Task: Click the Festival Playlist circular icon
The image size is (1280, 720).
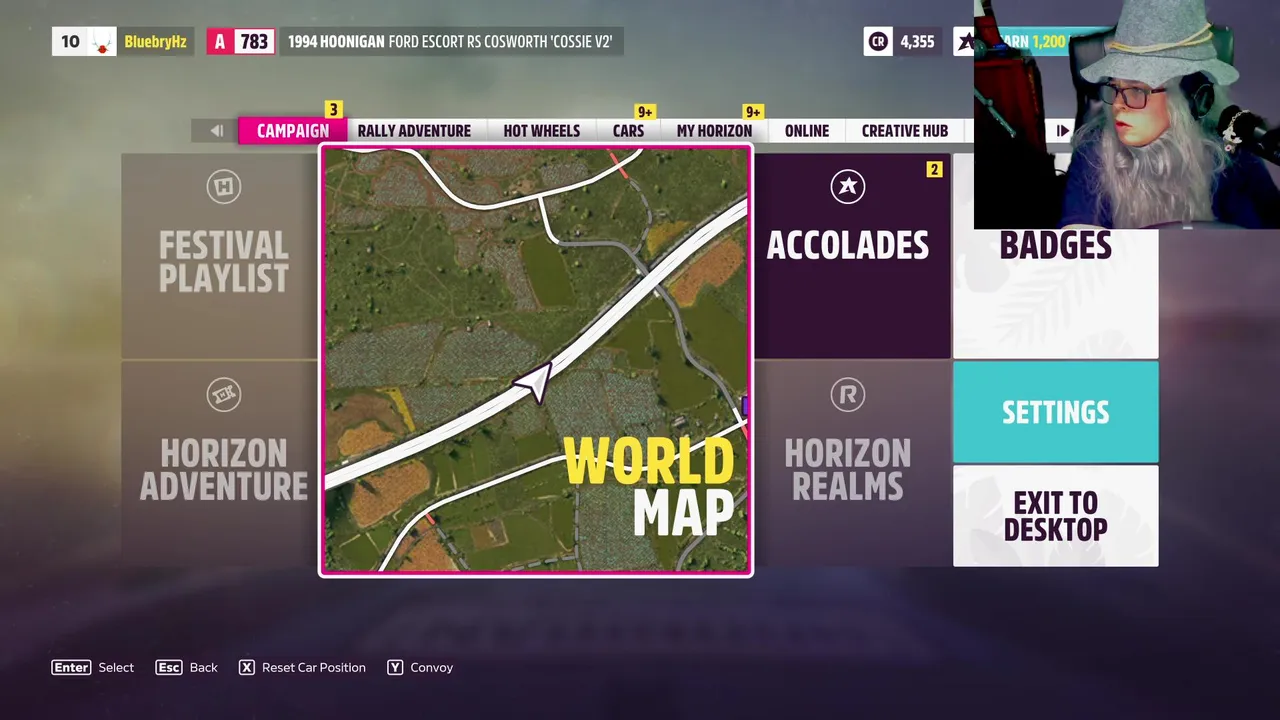Action: (x=223, y=187)
